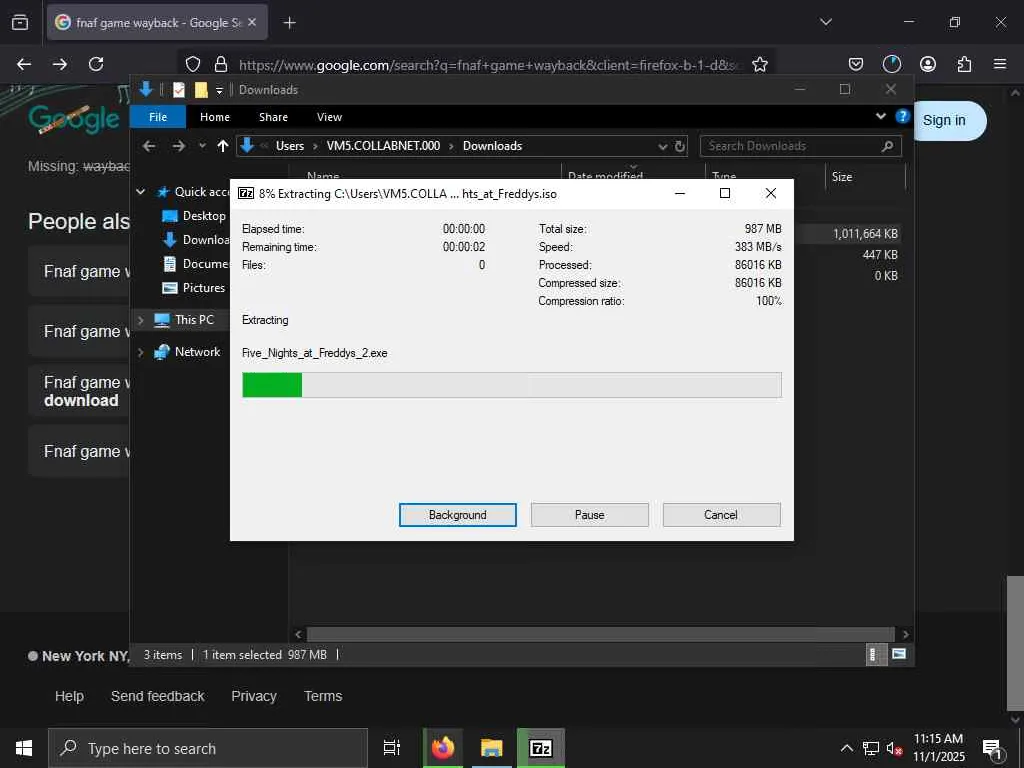The width and height of the screenshot is (1024, 768).
Task: Go forward in Explorer navigation
Action: pos(178,146)
